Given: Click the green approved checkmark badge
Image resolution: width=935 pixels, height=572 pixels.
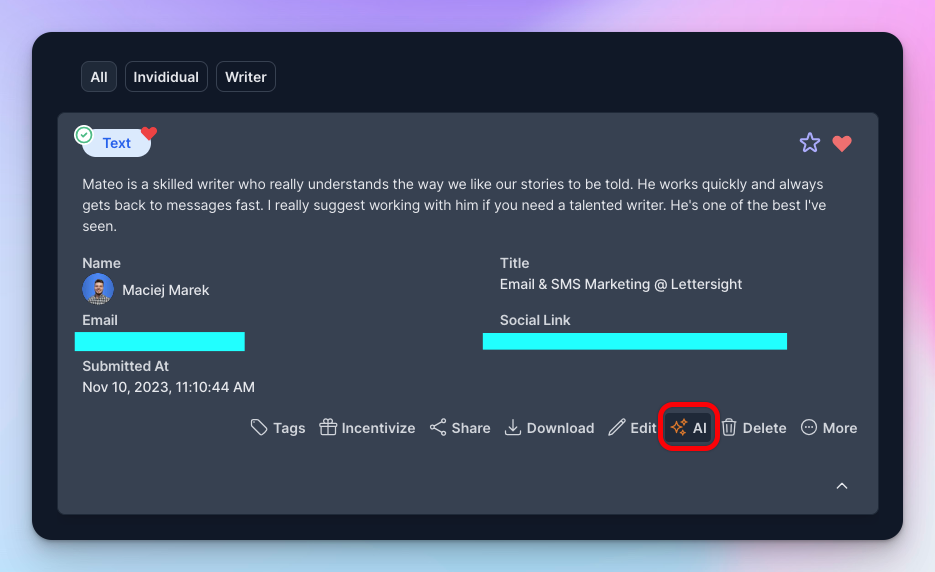Looking at the screenshot, I should [x=85, y=134].
